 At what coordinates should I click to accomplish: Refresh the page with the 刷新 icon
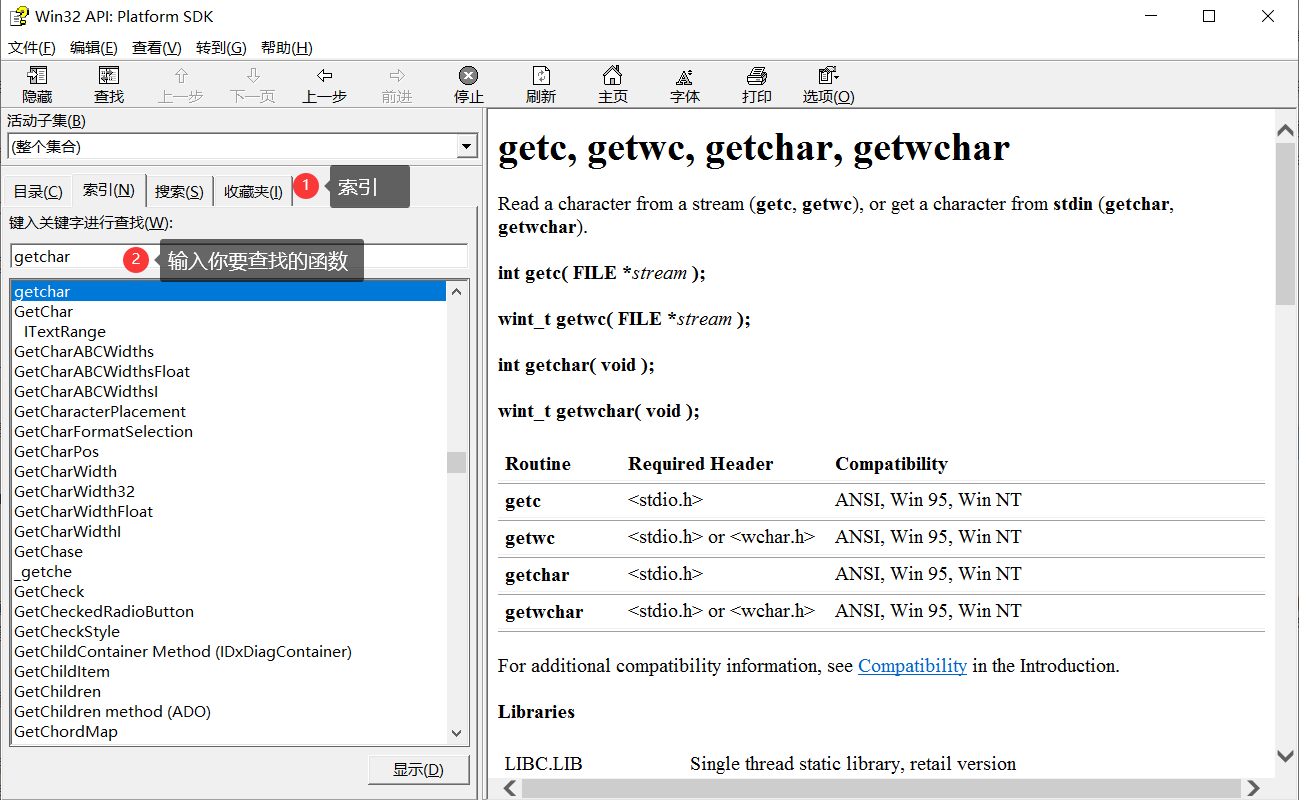tap(541, 76)
